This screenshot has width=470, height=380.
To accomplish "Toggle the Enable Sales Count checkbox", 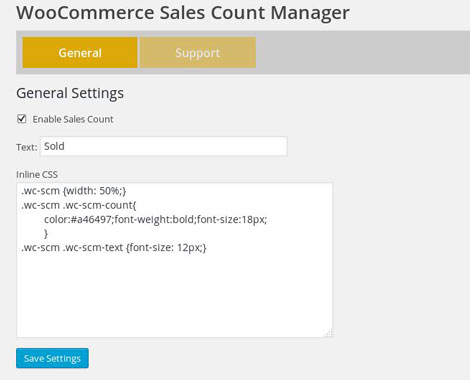I will pos(22,119).
